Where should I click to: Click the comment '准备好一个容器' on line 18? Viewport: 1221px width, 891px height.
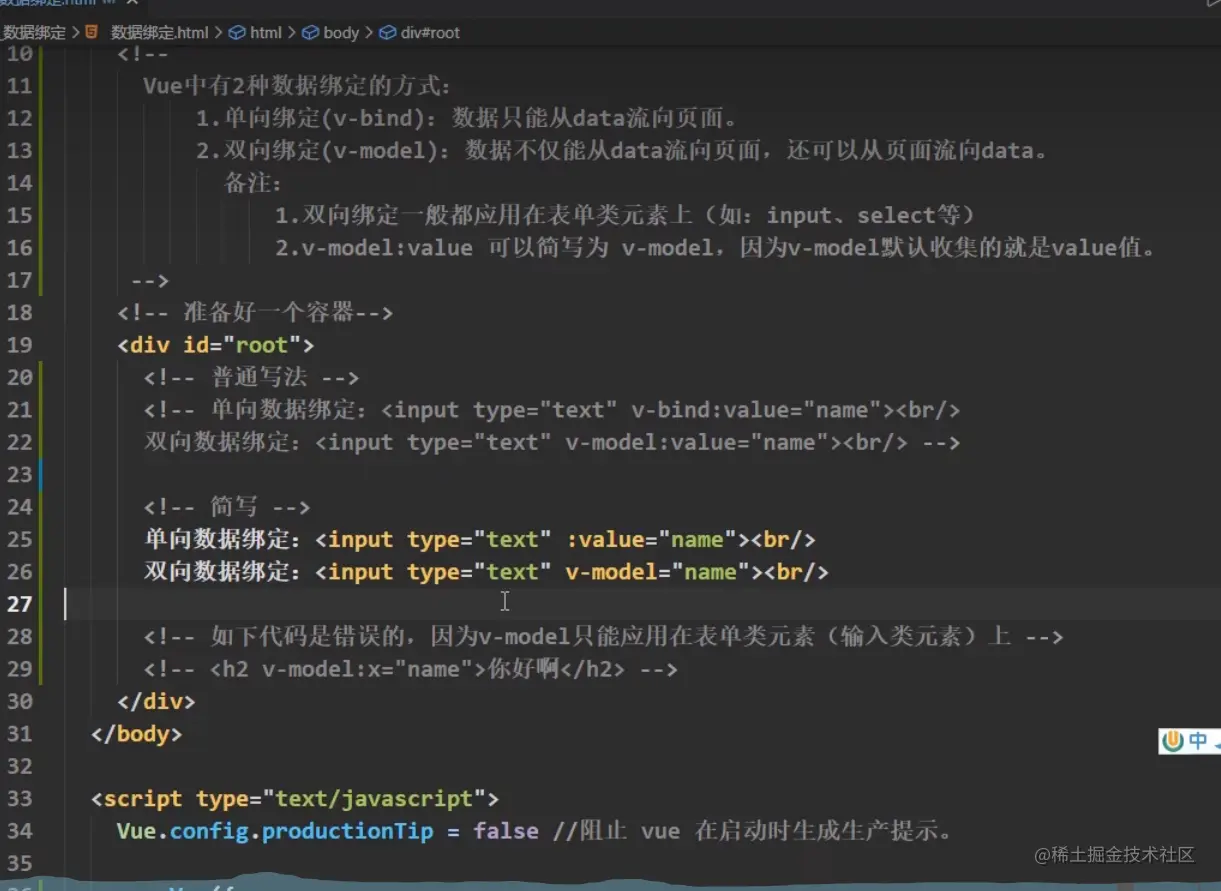tap(269, 312)
